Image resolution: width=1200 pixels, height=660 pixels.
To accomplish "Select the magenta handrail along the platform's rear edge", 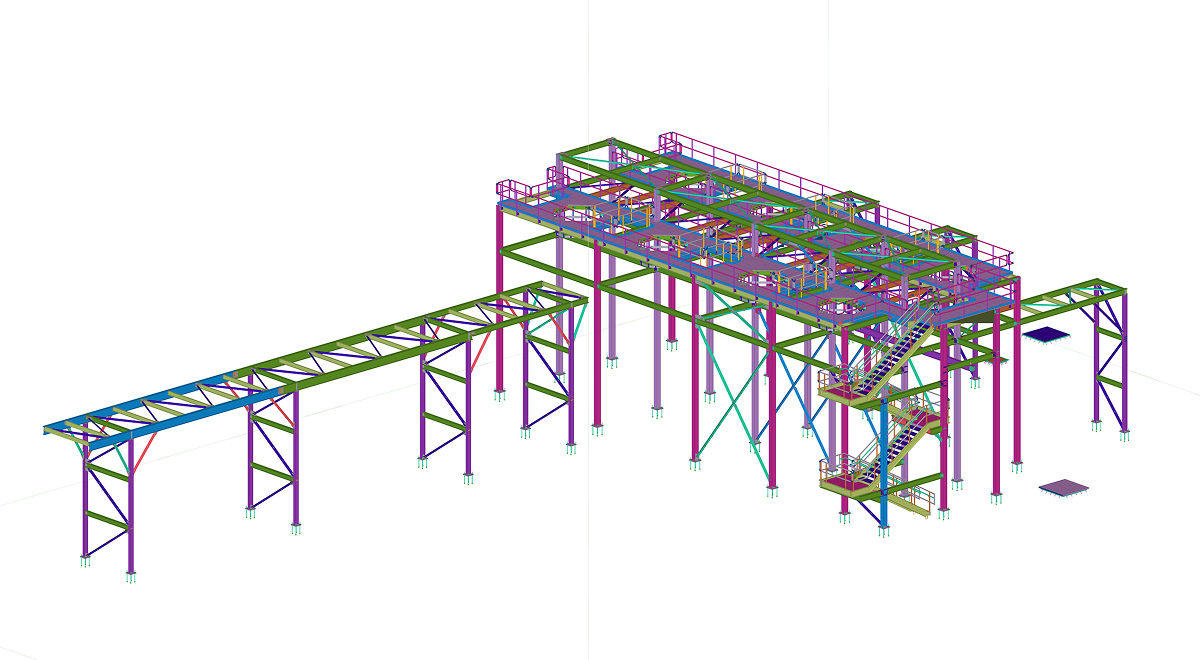I will coord(800,177).
